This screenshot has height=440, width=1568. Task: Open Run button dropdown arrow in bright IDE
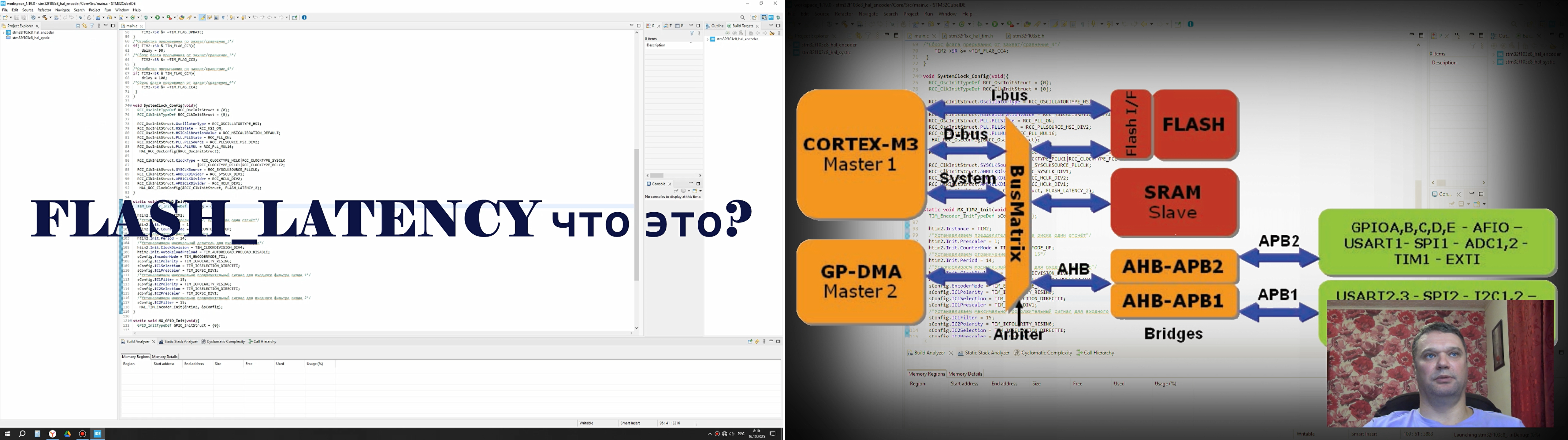click(x=163, y=18)
